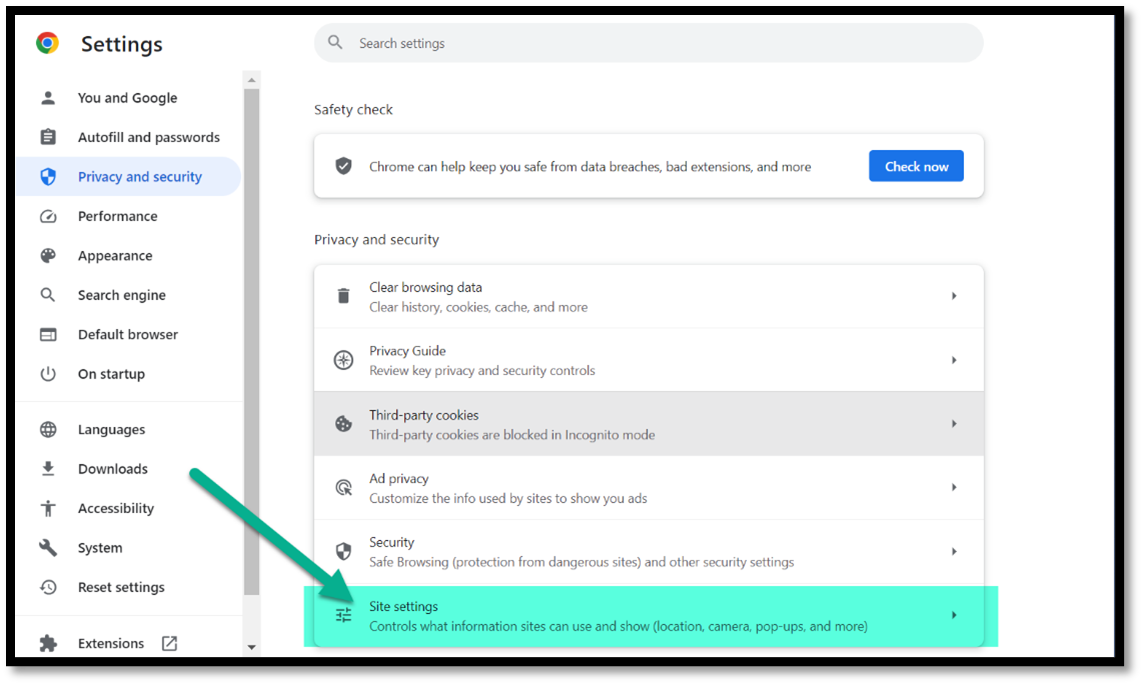Screen dimensions: 1143x685
Task: Click the shield icon beside Privacy and security
Action: click(48, 177)
